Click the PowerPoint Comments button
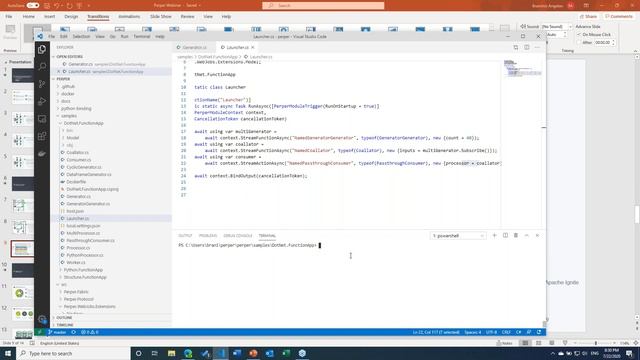This screenshot has height=360, width=640. pos(619,16)
